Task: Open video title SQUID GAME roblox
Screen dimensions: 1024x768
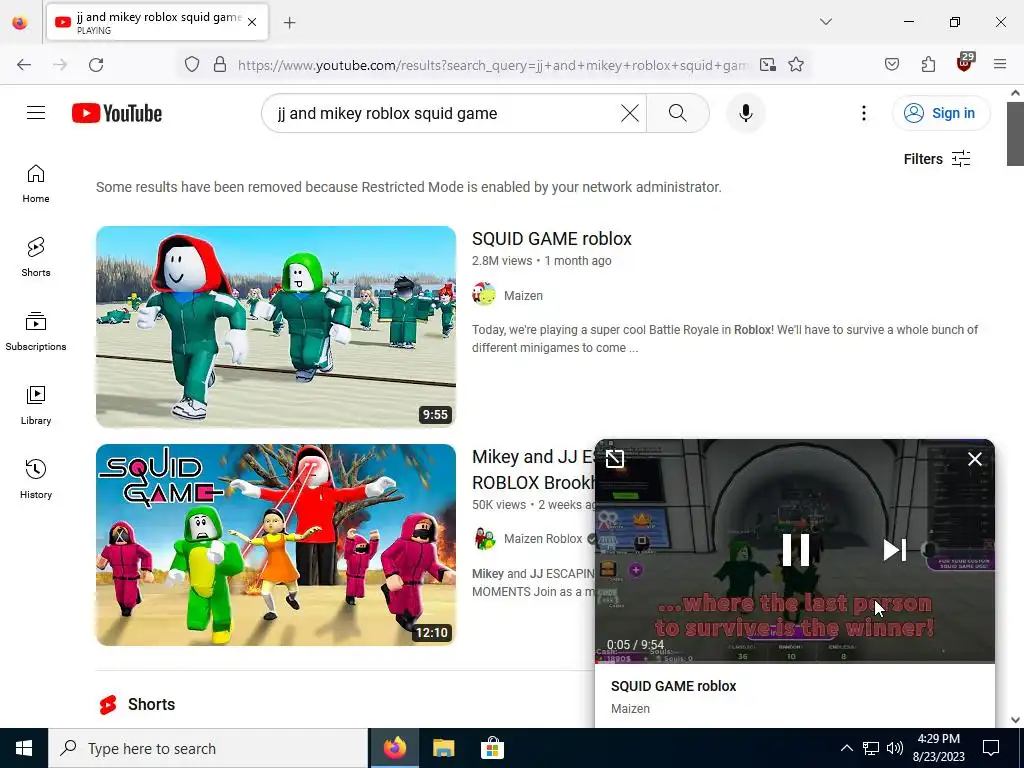Action: click(552, 239)
